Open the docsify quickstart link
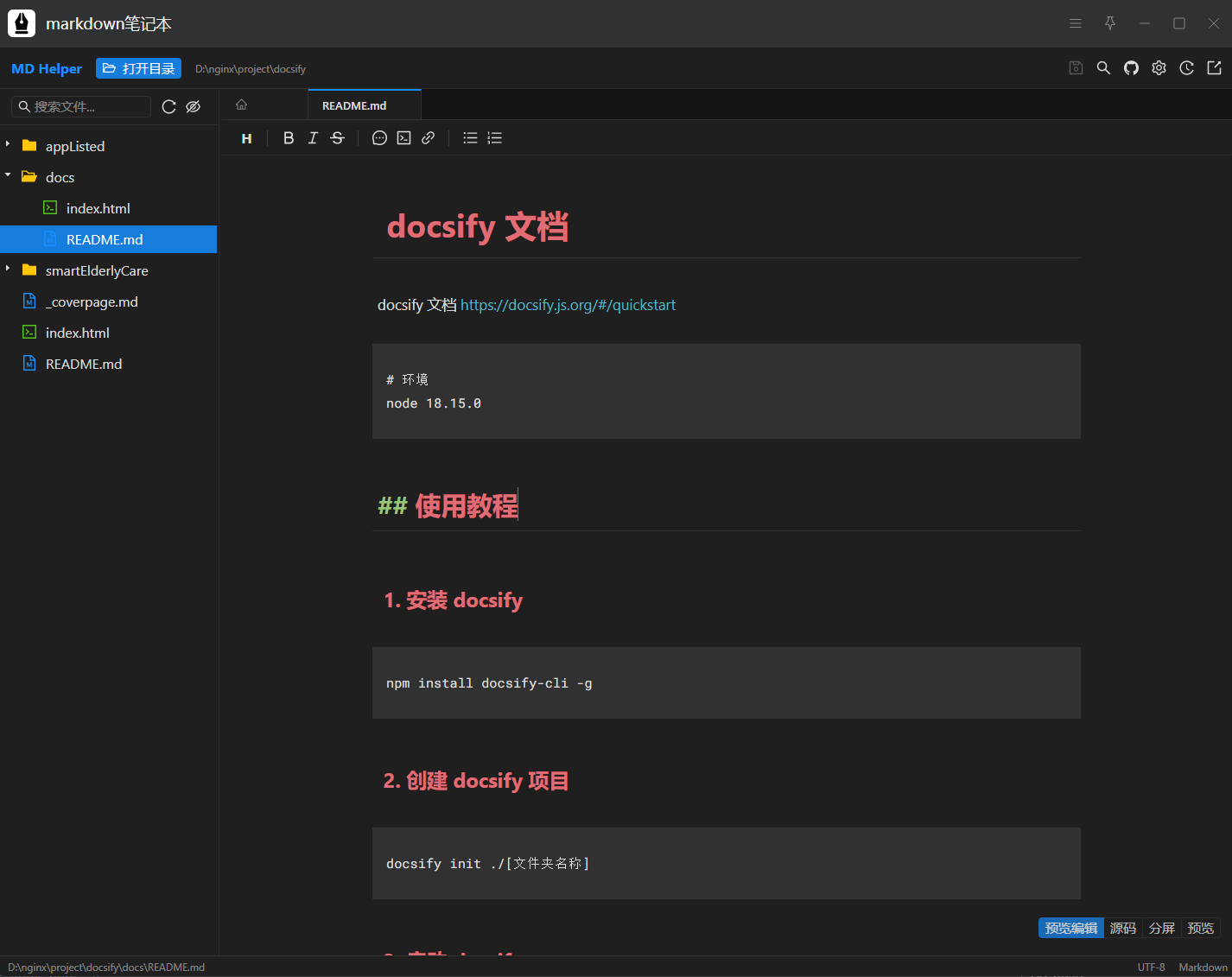Image resolution: width=1232 pixels, height=977 pixels. pos(568,305)
